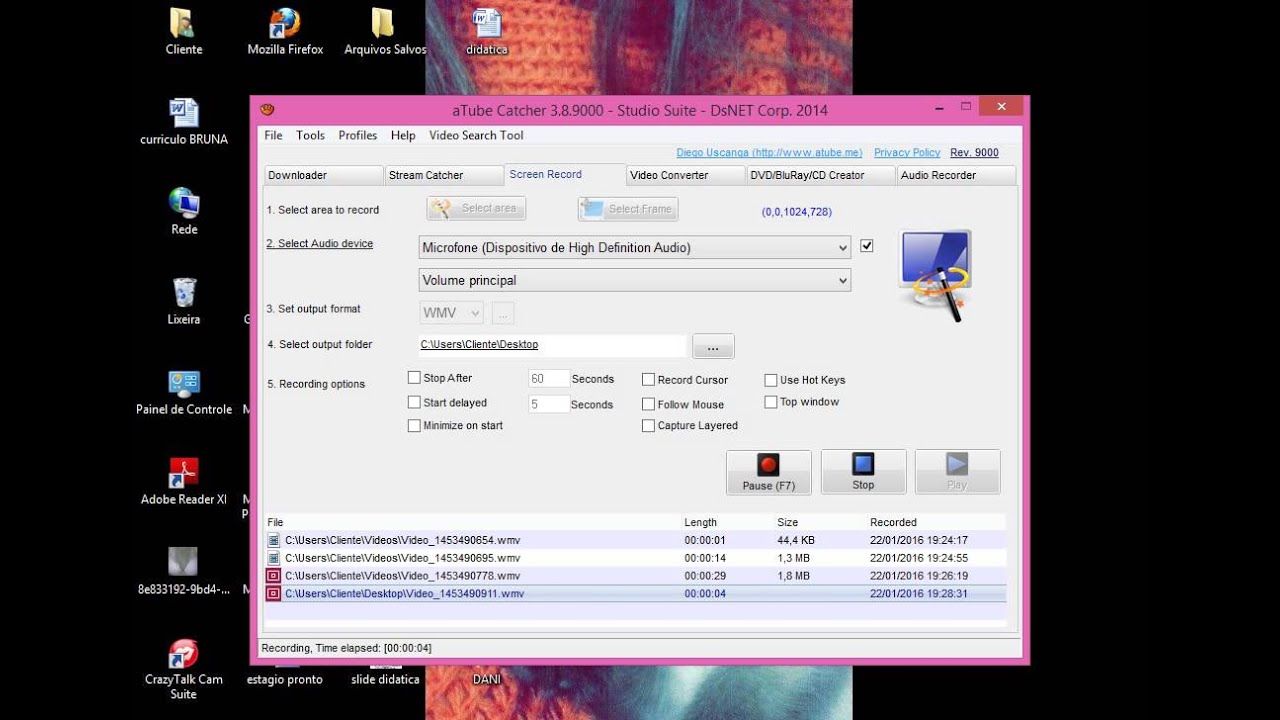Click file icon of Video_1453490695.wmv row
This screenshot has height=720, width=1280.
pyautogui.click(x=273, y=558)
